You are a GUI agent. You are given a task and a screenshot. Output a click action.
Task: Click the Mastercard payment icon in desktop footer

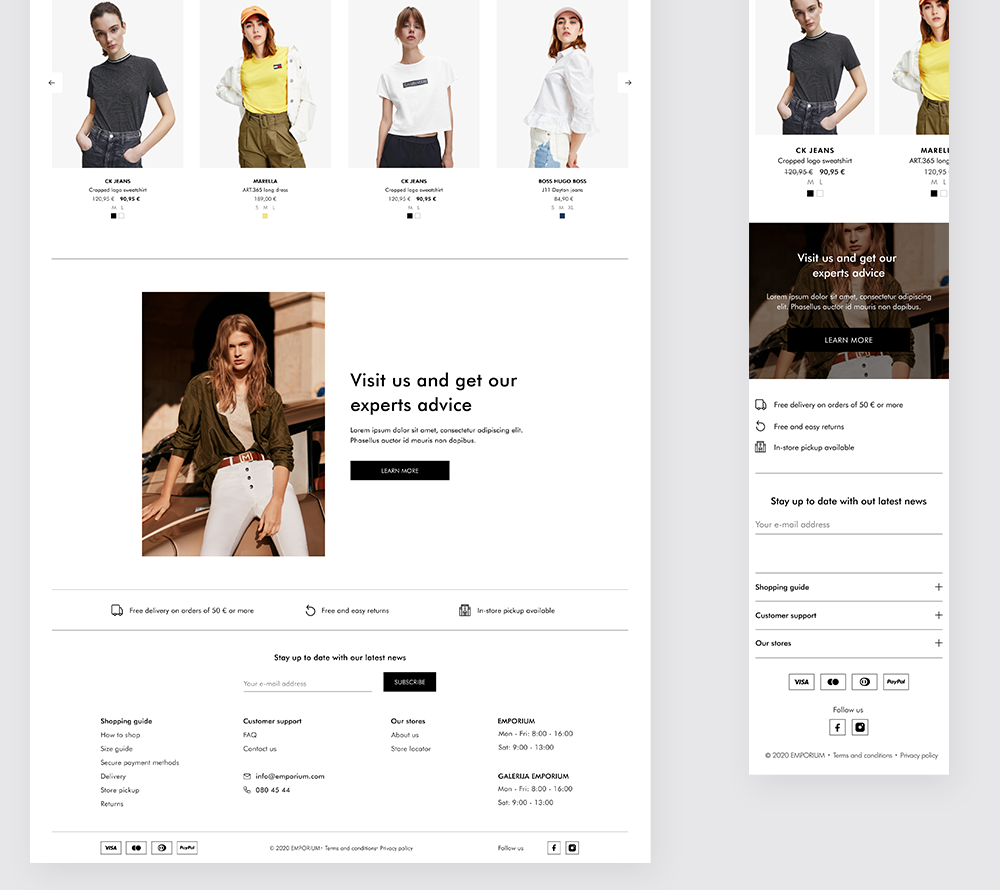(136, 848)
